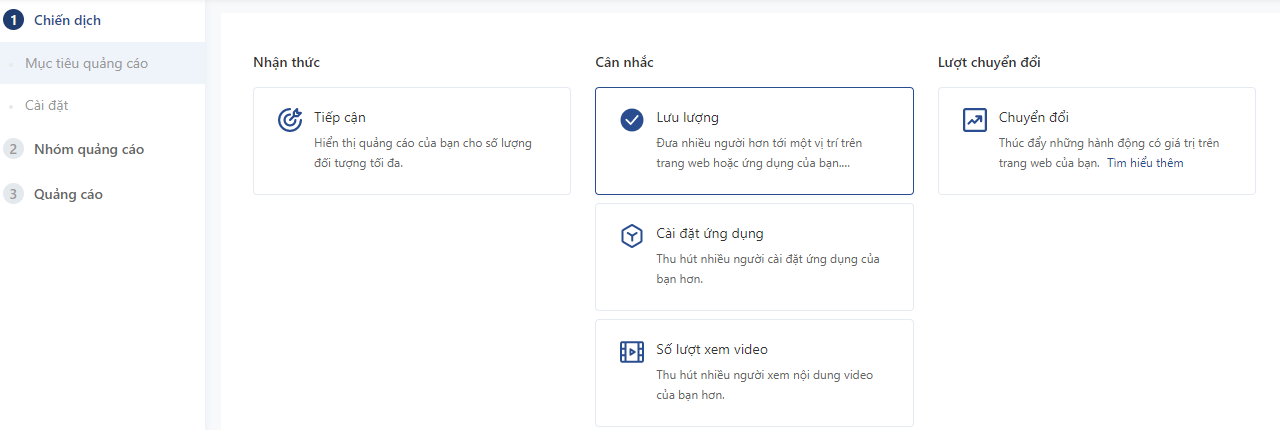Click the trending chart icon on Chuyển đổi card

[x=974, y=120]
